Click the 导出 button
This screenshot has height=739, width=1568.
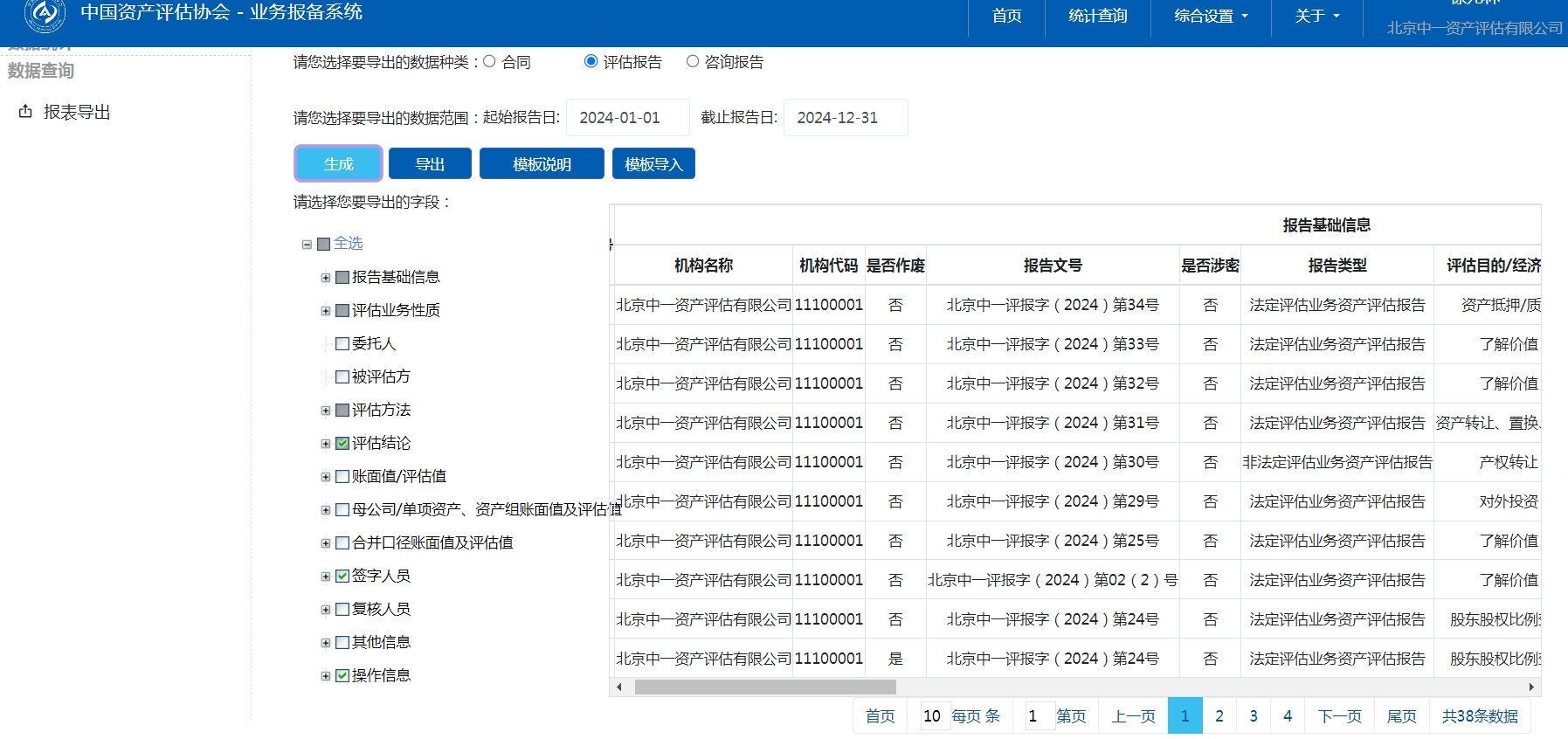pyautogui.click(x=430, y=164)
